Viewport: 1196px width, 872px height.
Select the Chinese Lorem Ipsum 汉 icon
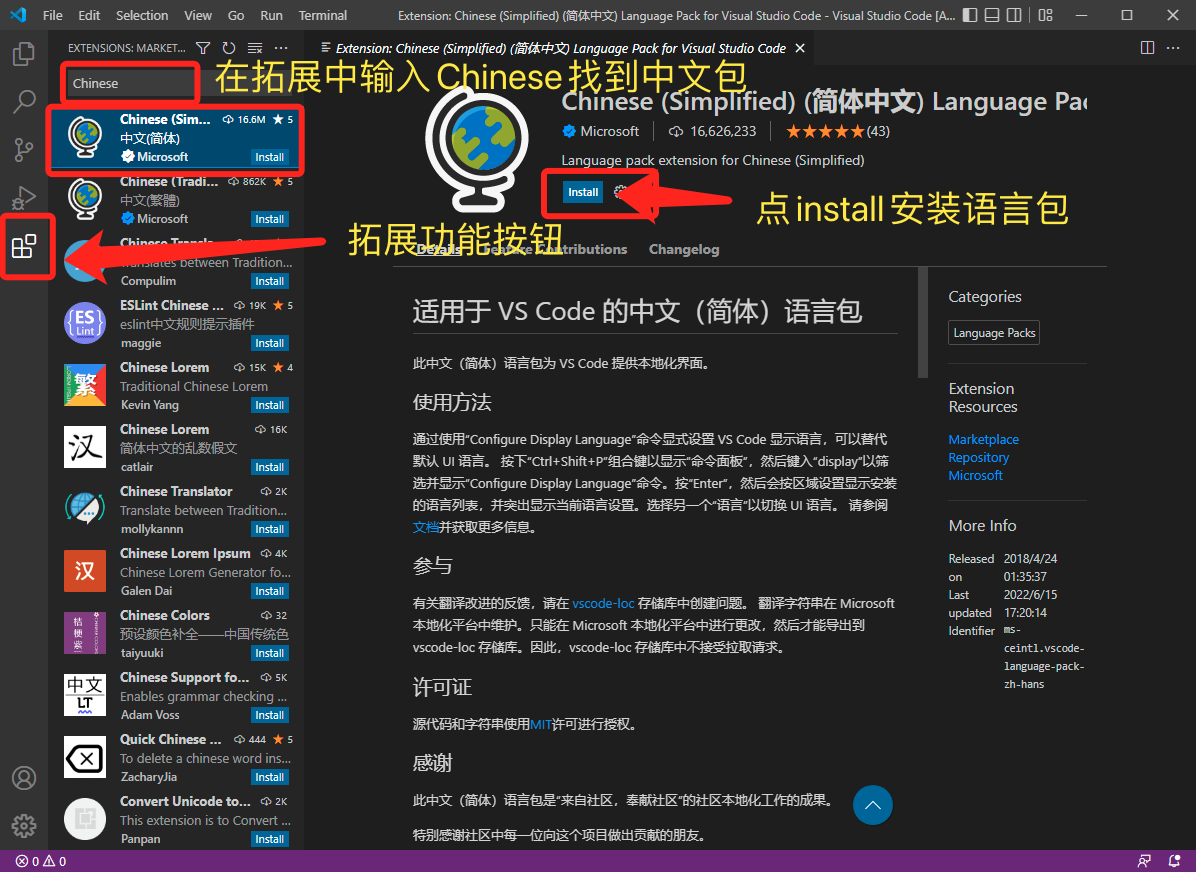point(85,571)
